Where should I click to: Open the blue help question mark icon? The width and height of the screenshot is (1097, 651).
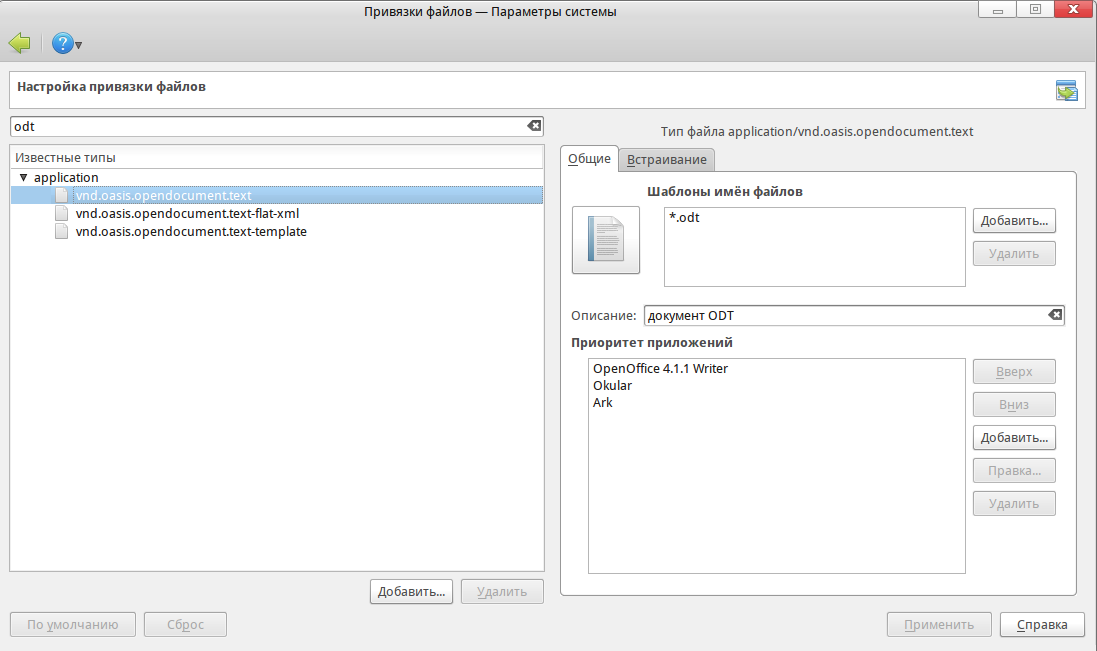pos(62,43)
